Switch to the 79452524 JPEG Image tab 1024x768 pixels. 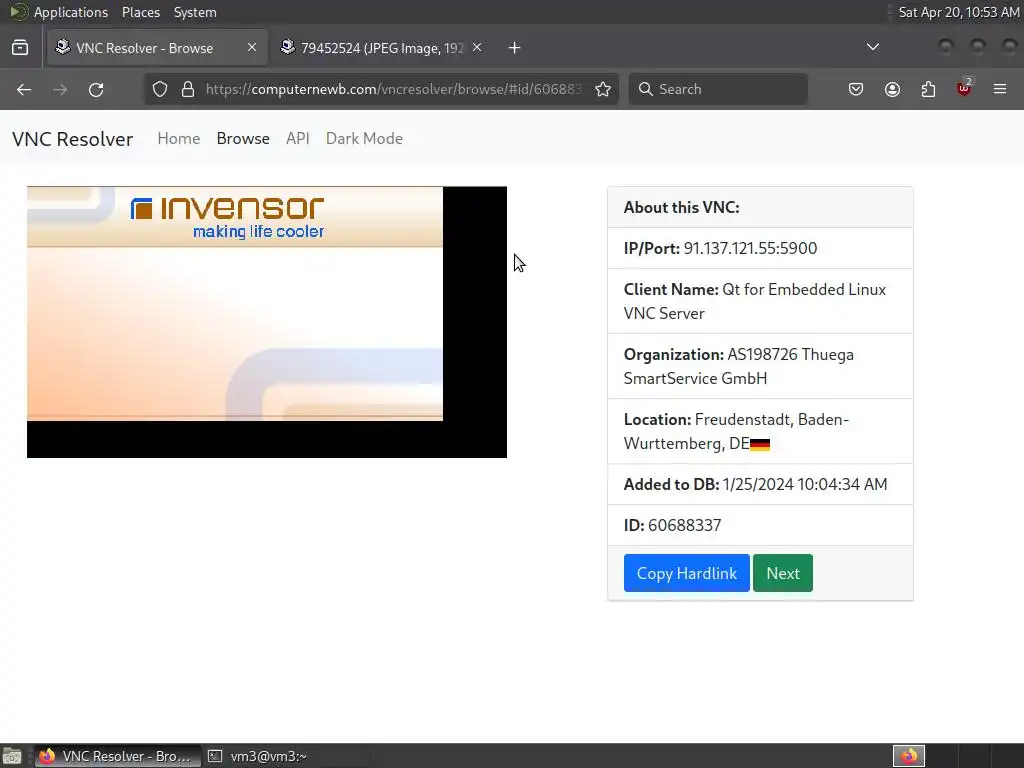tap(382, 48)
